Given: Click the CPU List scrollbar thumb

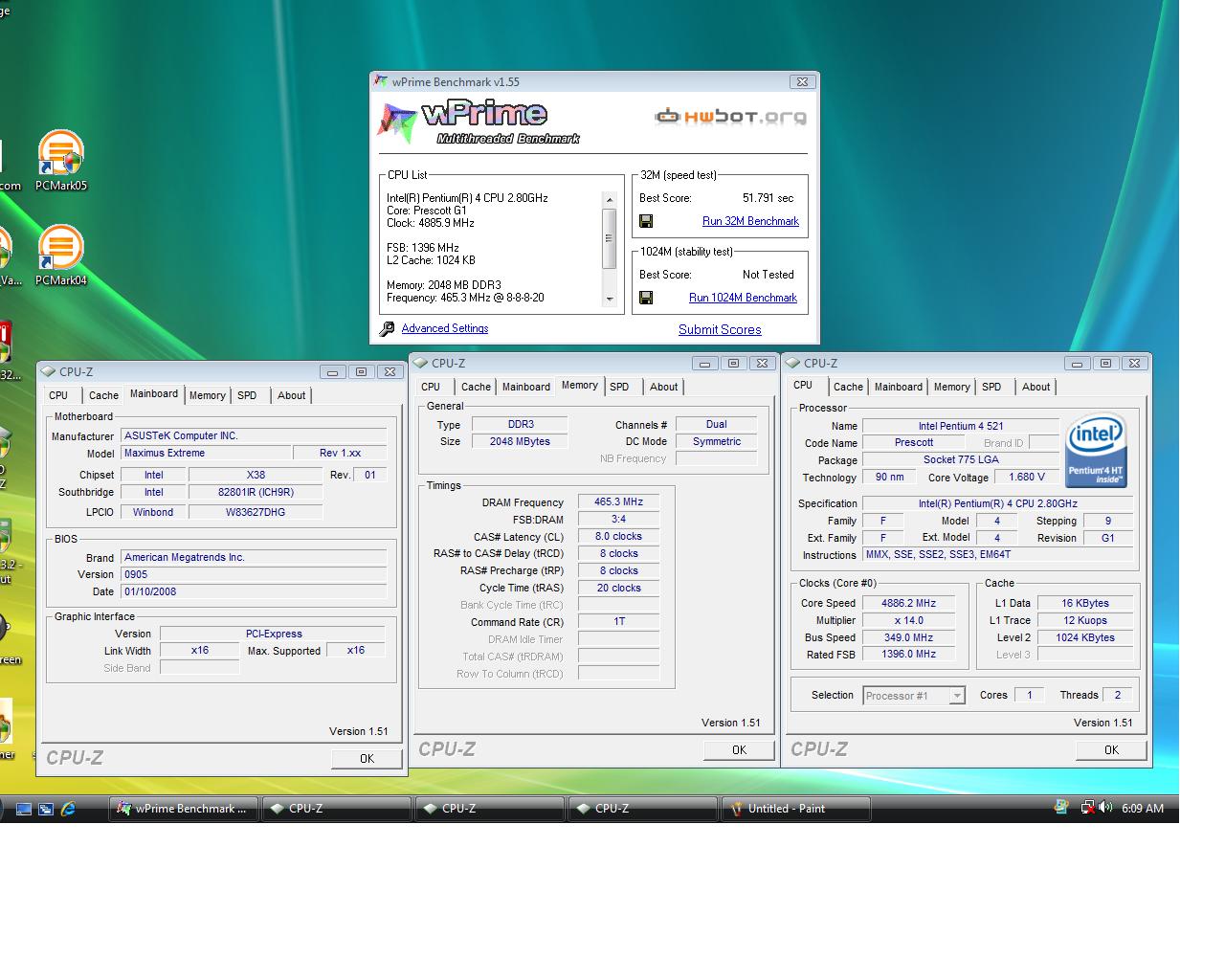Looking at the screenshot, I should pos(610,238).
